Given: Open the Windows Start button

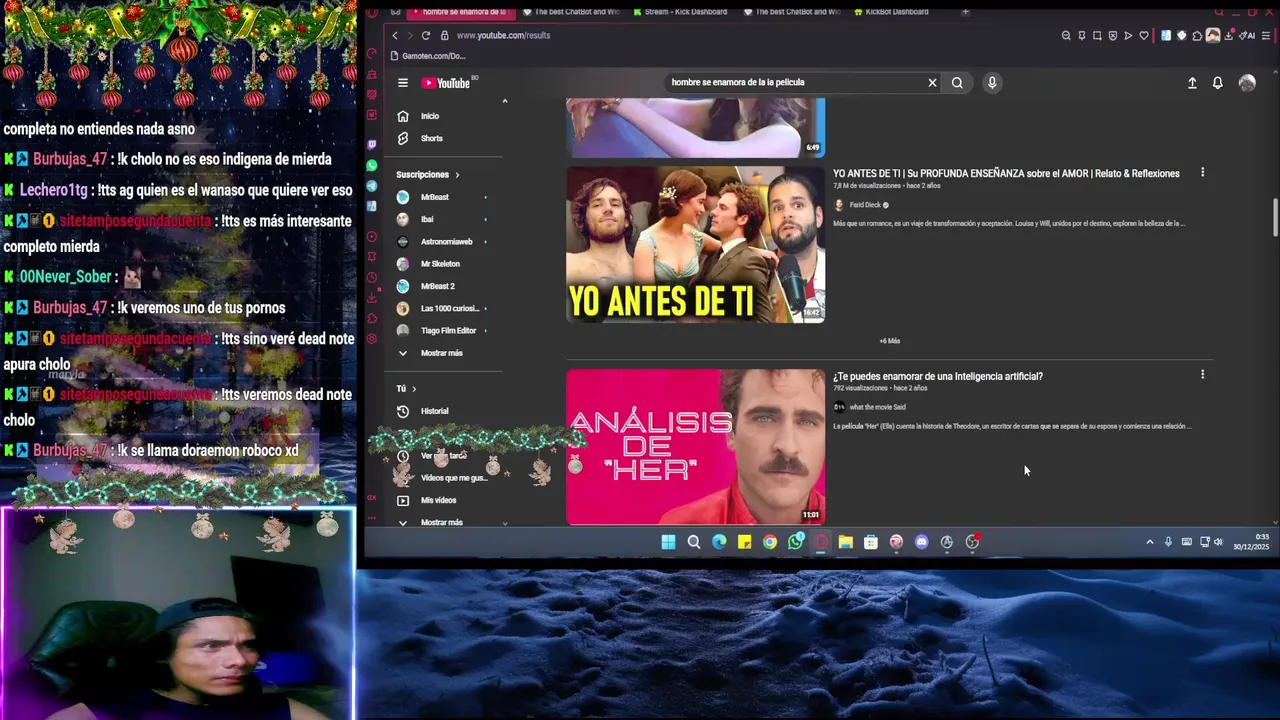Looking at the screenshot, I should [x=668, y=542].
